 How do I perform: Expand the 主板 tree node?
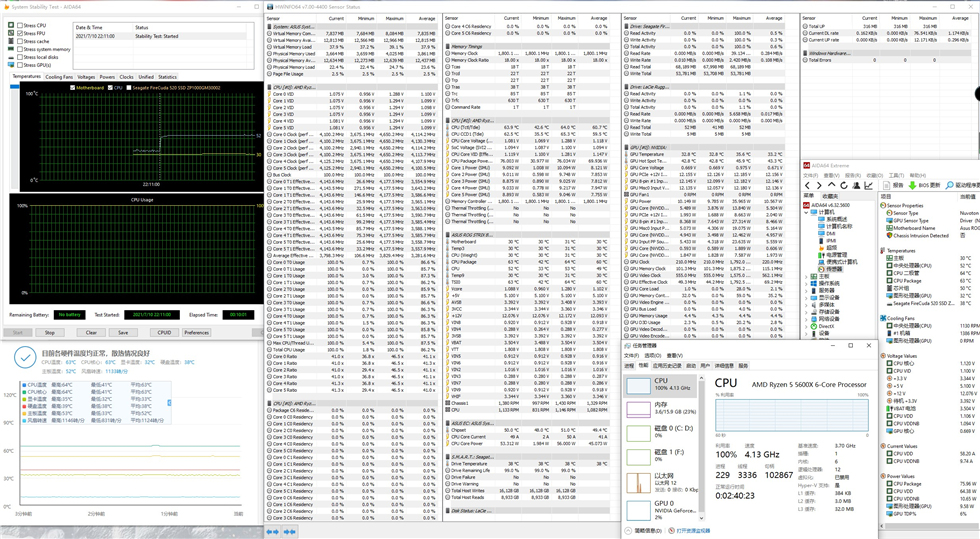tap(806, 276)
